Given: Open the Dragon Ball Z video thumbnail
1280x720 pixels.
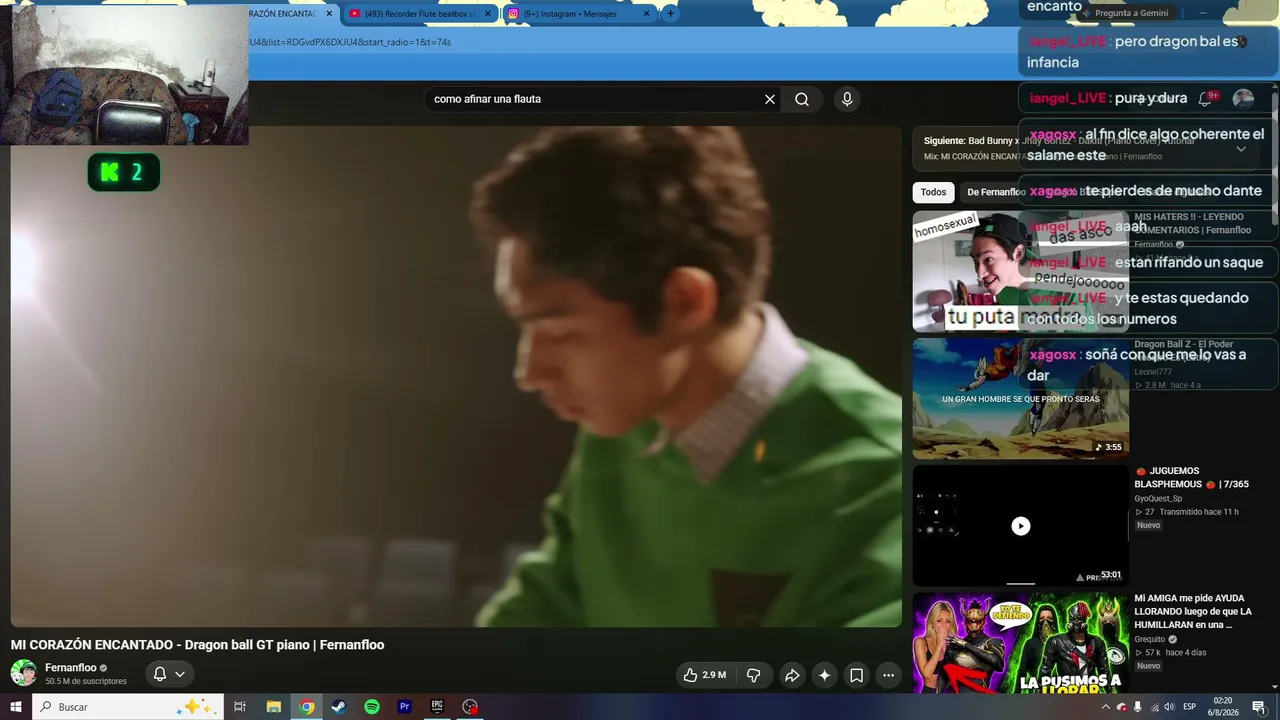Looking at the screenshot, I should [1020, 398].
